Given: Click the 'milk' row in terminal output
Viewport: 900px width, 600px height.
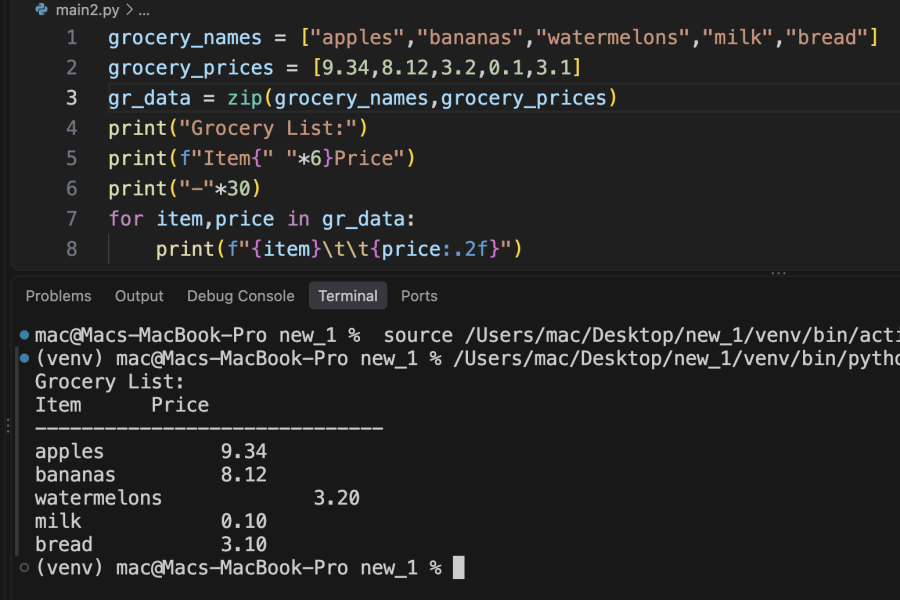Looking at the screenshot, I should coord(151,521).
